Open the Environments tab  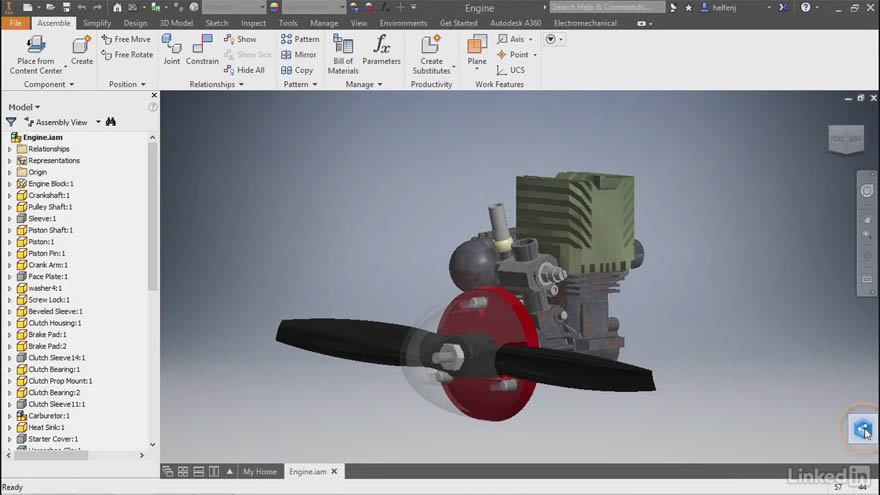(403, 23)
